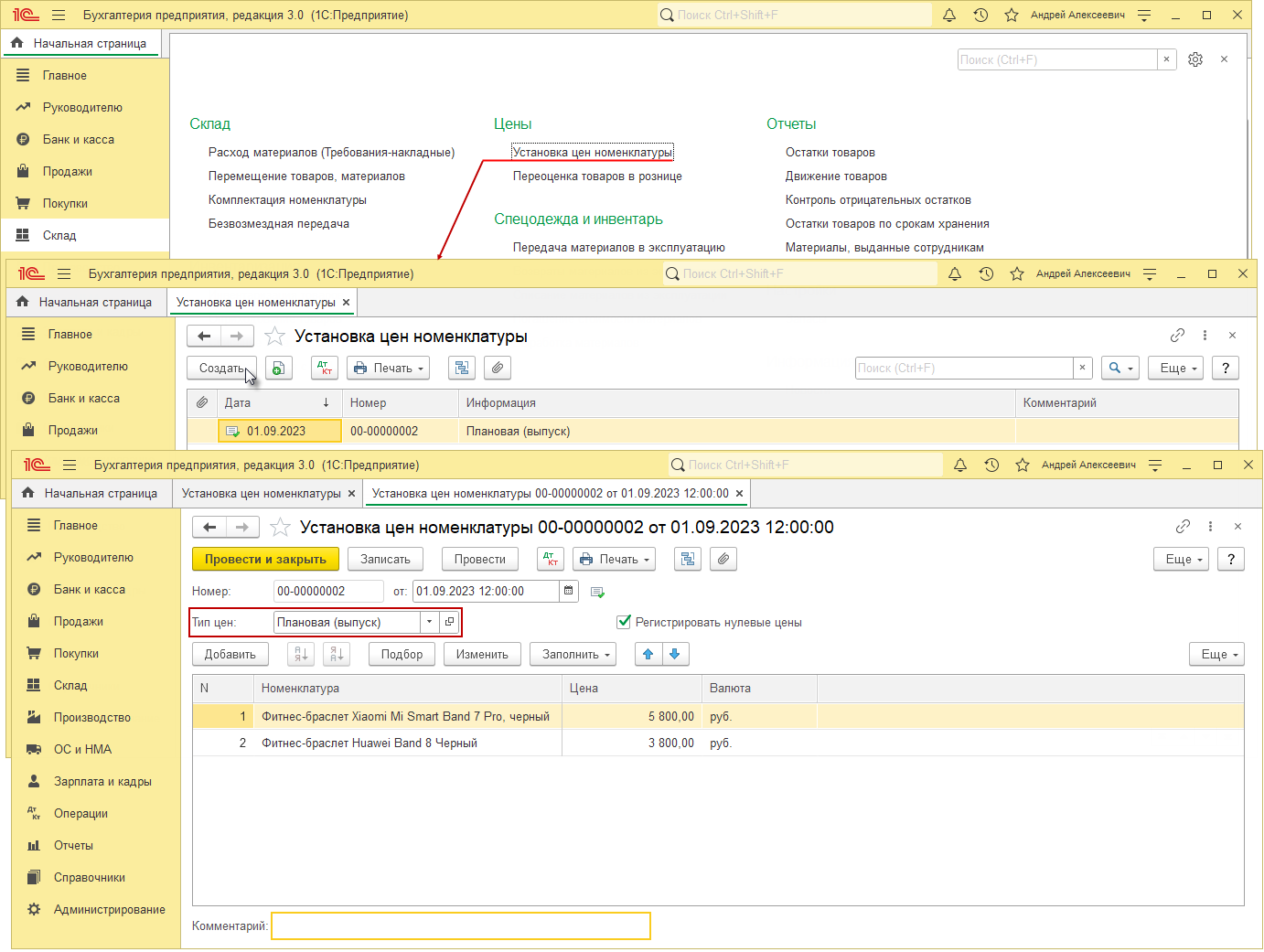Click the move row up arrow
Image resolution: width=1264 pixels, height=952 pixels.
tap(648, 654)
